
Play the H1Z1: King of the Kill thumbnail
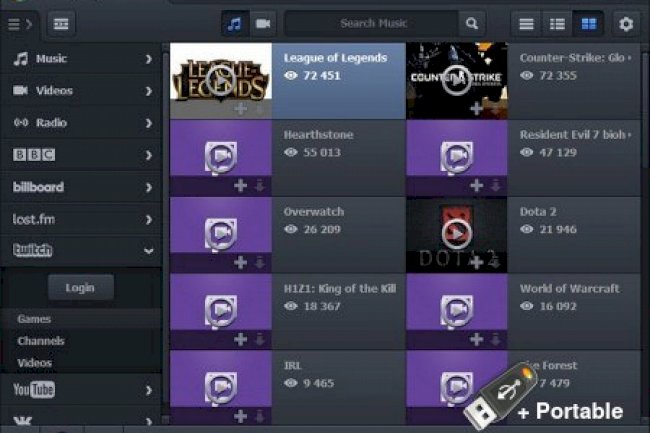[221, 311]
